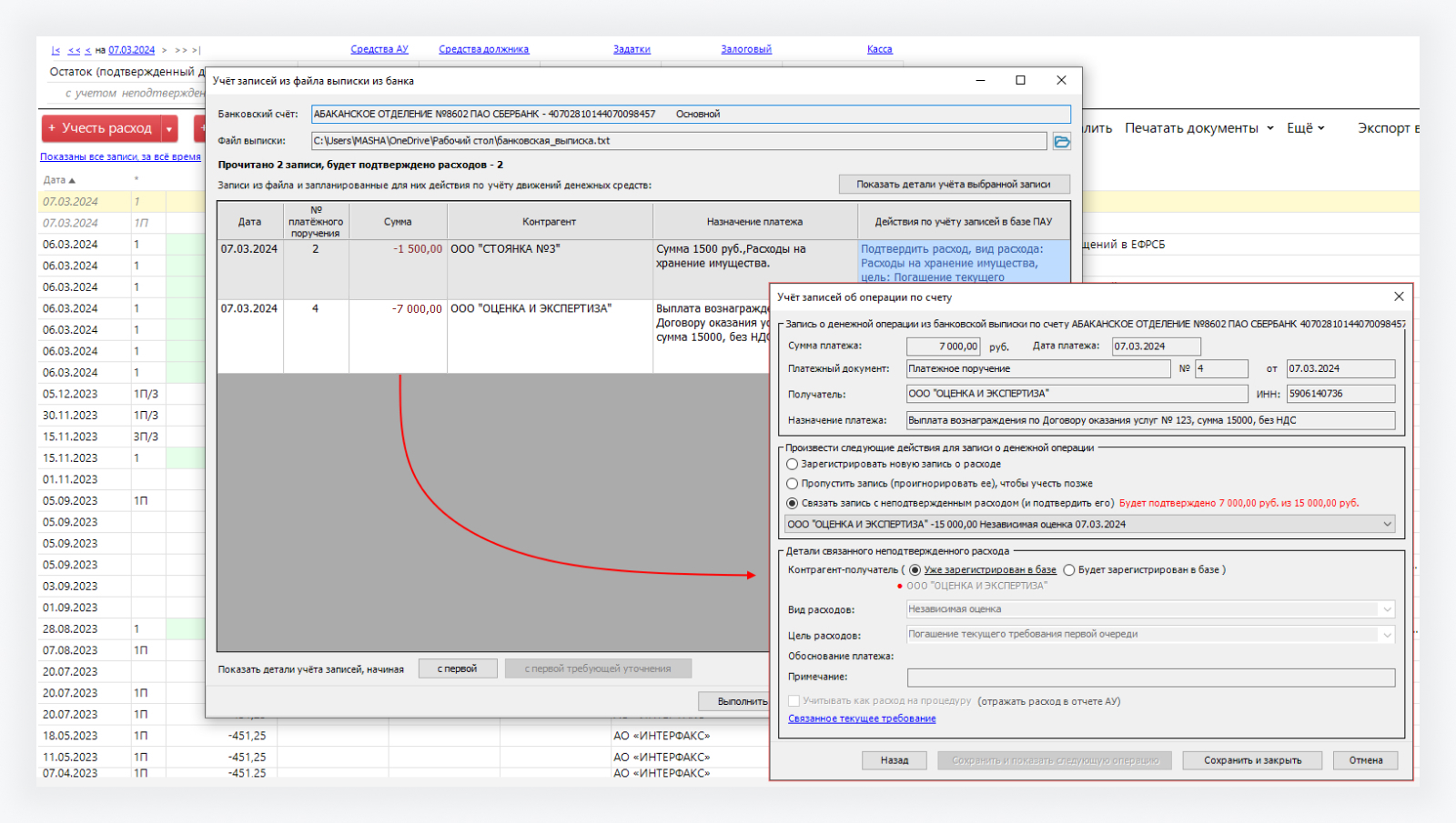The height and width of the screenshot is (824, 1456).
Task: Select 'Пропустить запись' radio option
Action: click(792, 484)
